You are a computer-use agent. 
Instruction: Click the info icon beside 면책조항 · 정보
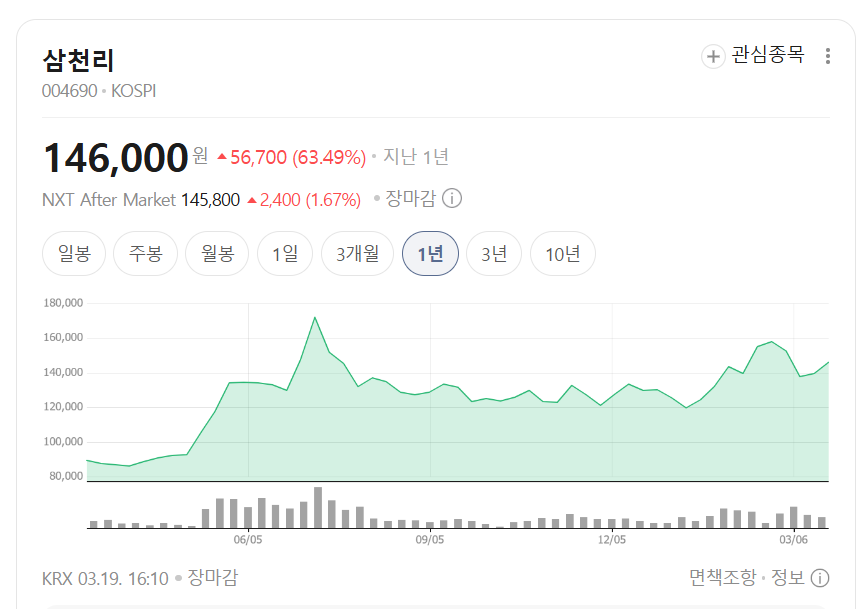pos(820,578)
